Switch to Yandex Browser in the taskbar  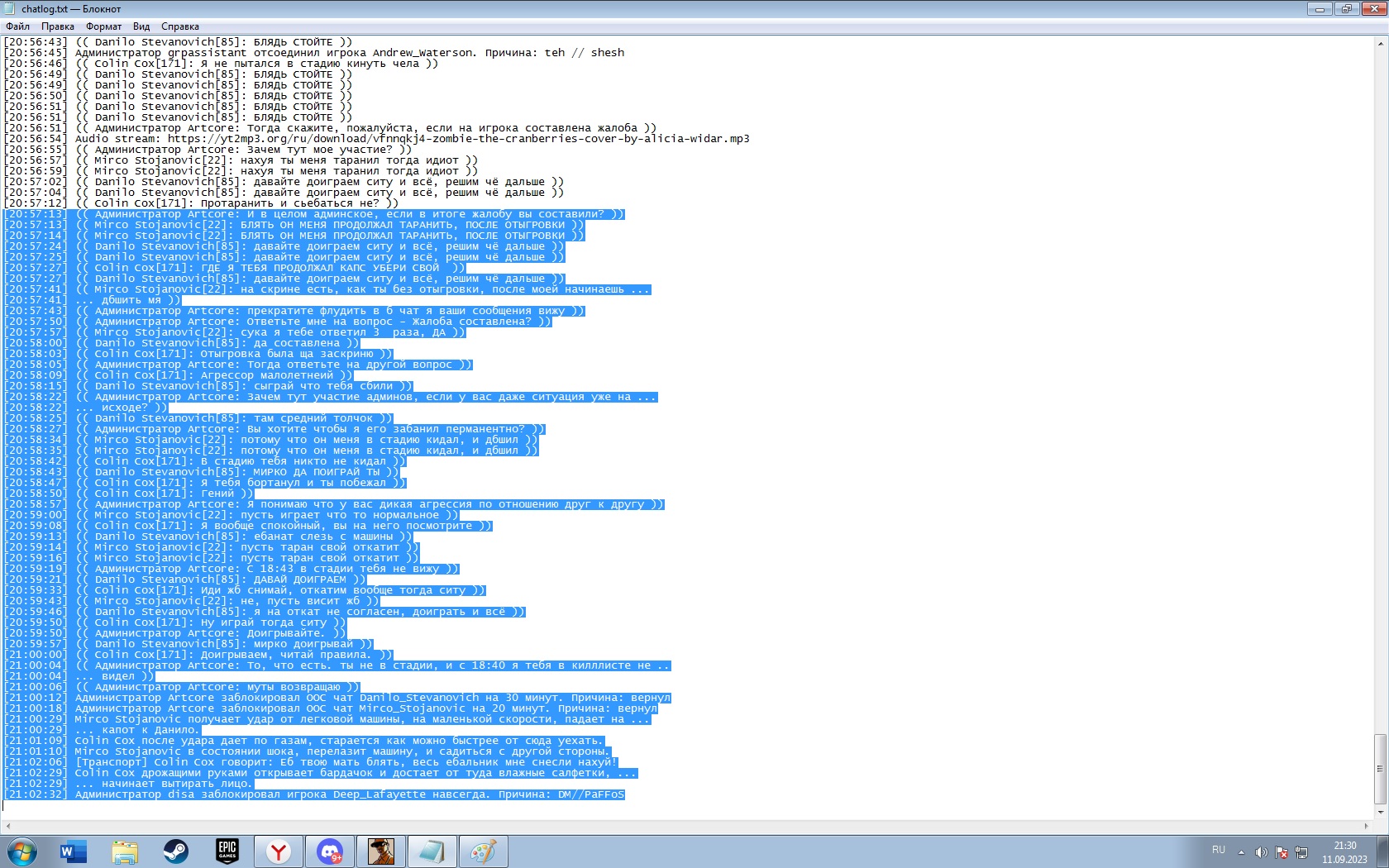[279, 851]
